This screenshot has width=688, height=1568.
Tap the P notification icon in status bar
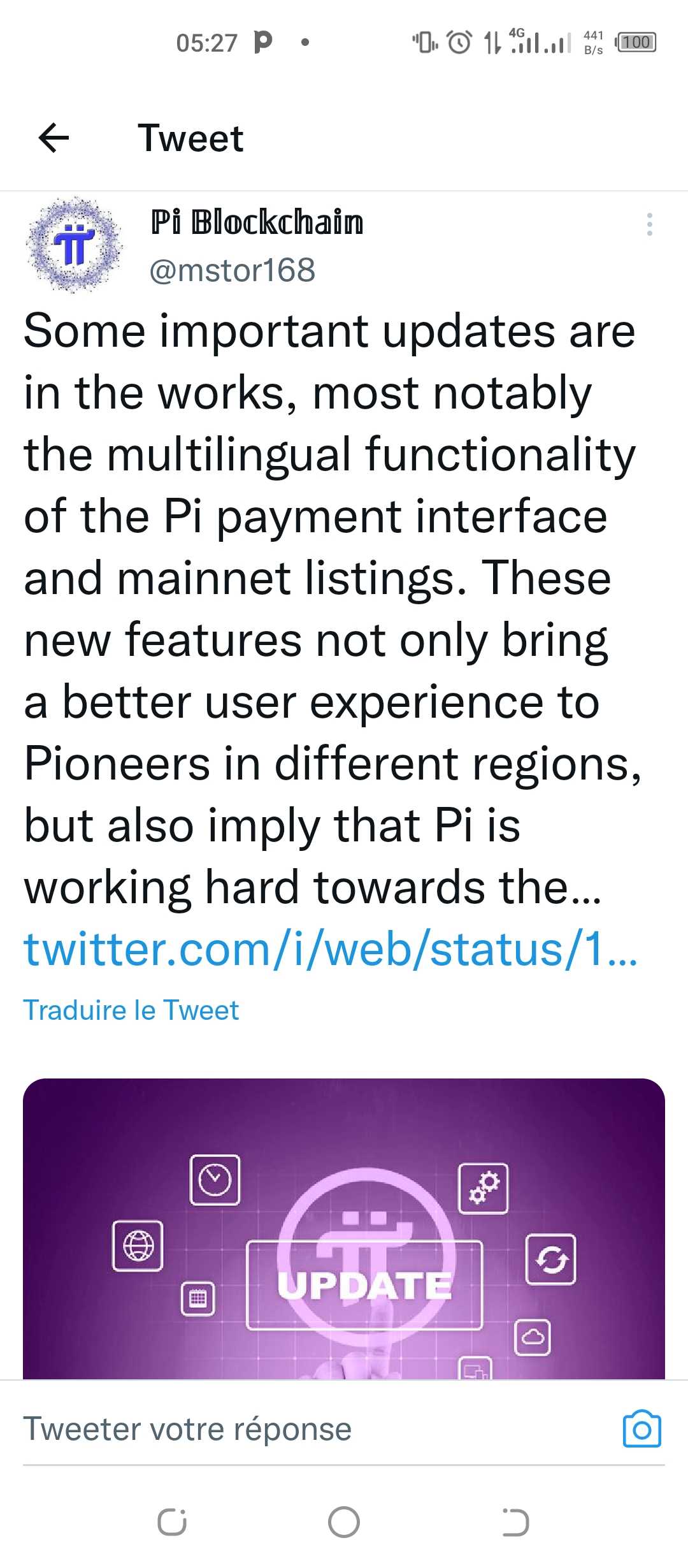[262, 42]
